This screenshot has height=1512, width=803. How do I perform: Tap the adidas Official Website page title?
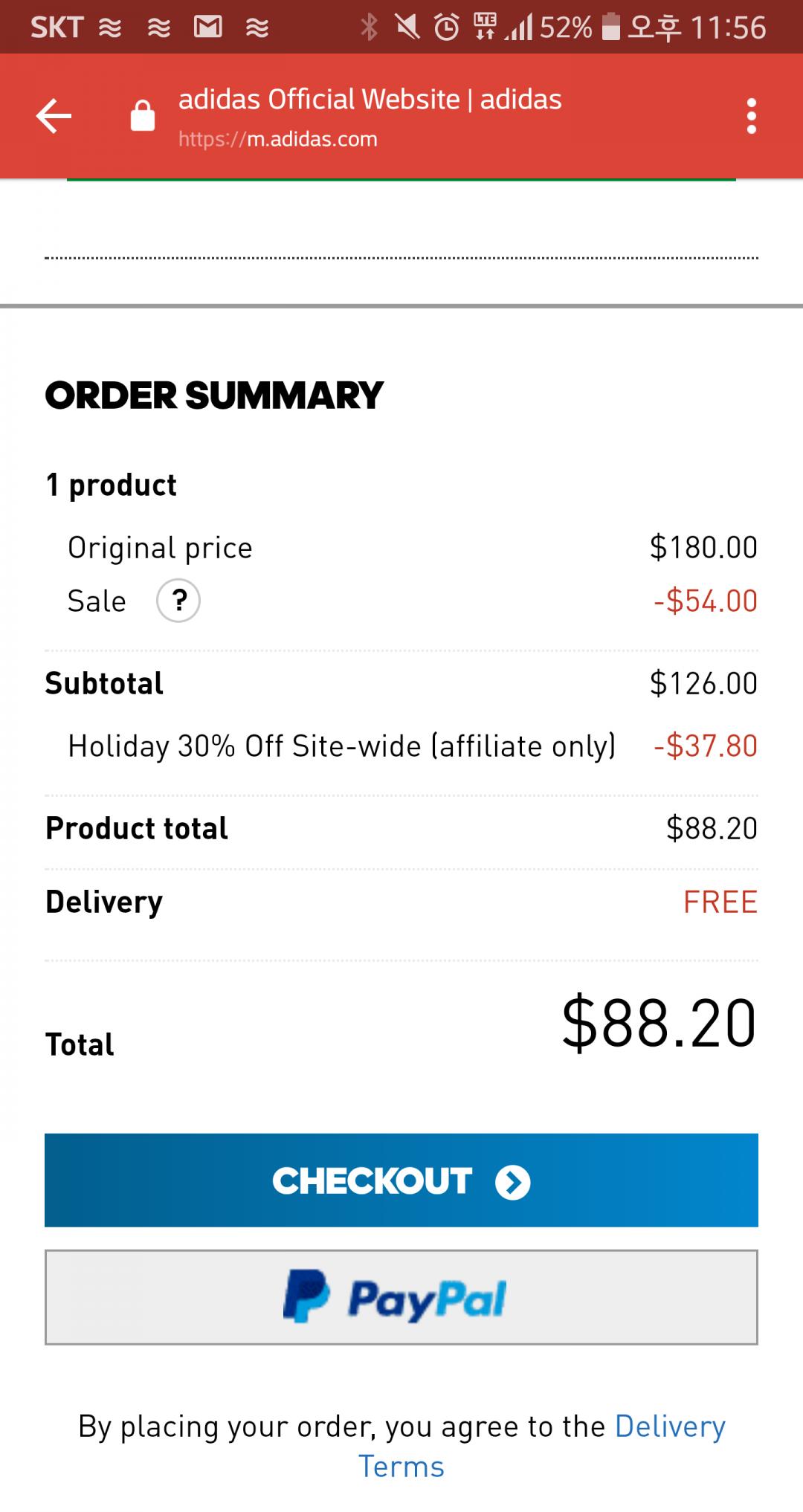(x=370, y=99)
